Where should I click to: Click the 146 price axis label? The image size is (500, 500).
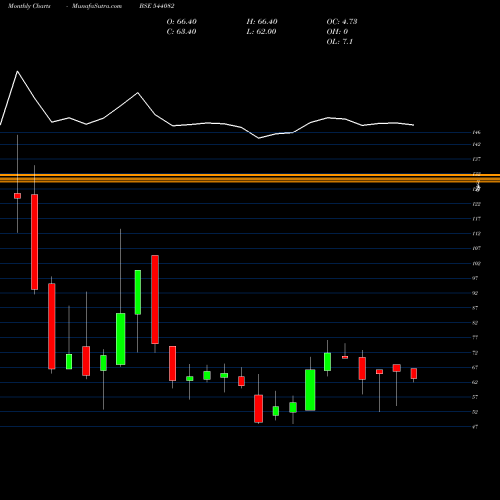tap(476, 132)
